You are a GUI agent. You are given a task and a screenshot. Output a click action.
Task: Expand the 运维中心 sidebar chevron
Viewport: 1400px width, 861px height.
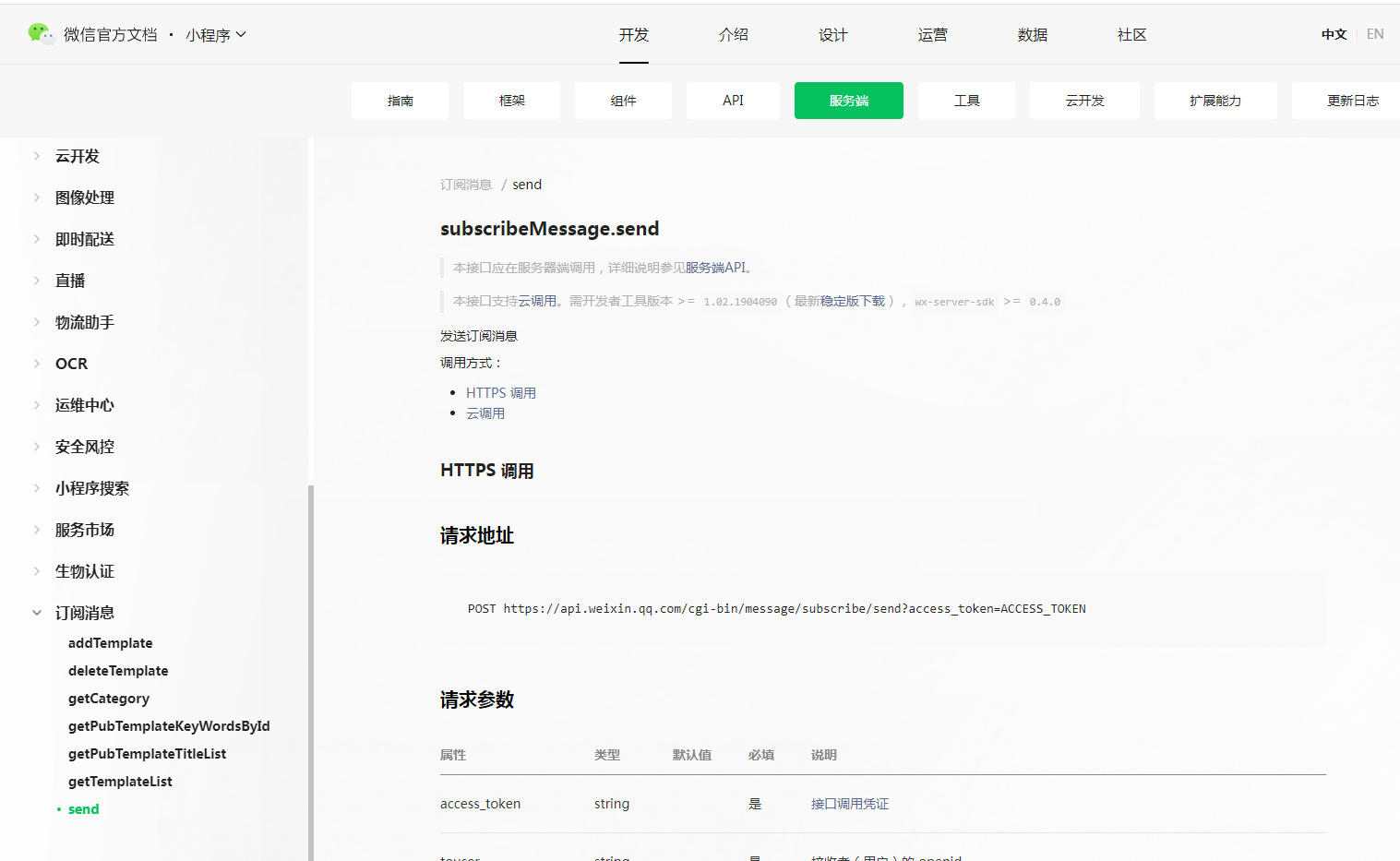[x=37, y=405]
